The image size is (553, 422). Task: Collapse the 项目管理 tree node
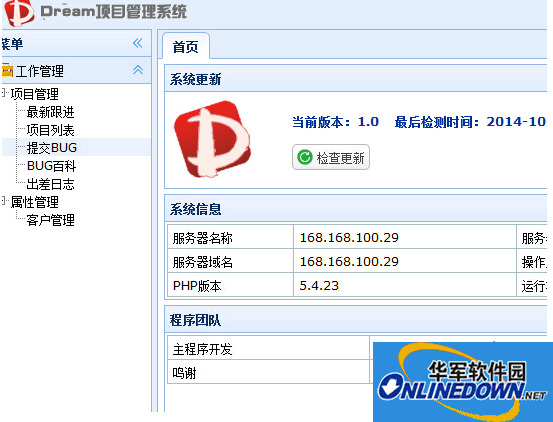[4, 93]
